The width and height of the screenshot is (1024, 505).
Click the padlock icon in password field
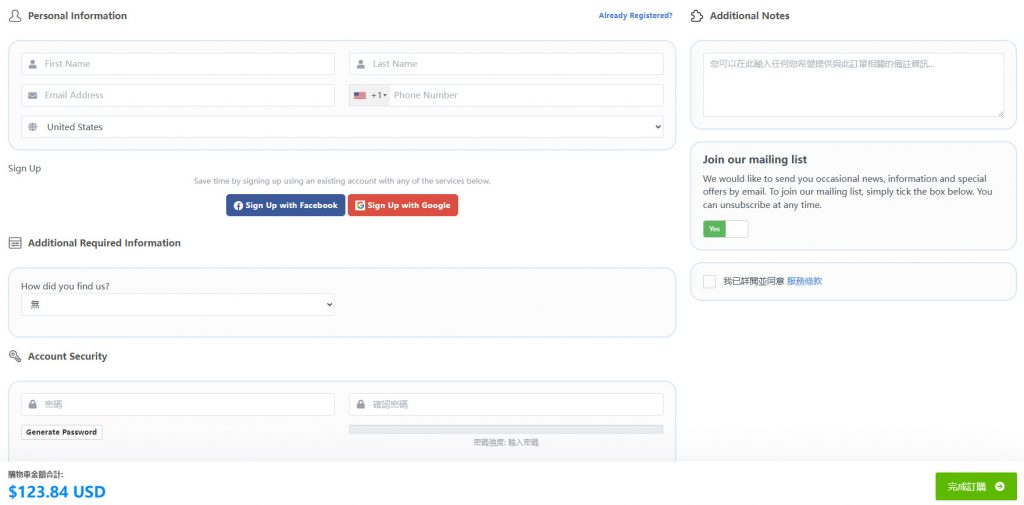pyautogui.click(x=33, y=405)
